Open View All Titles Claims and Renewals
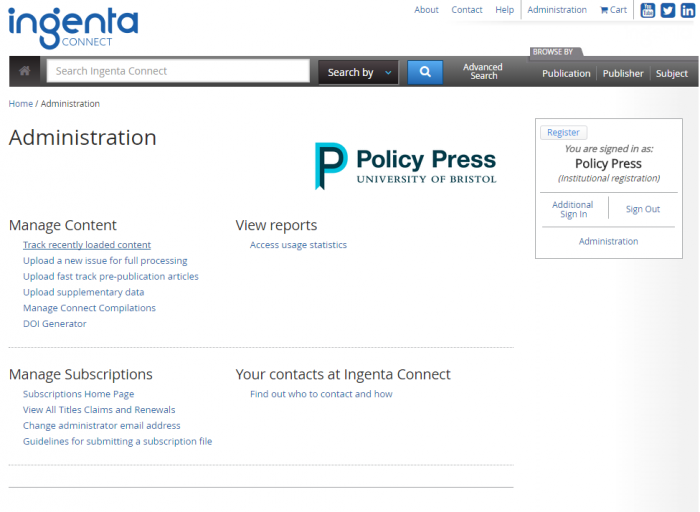The image size is (700, 512). (99, 410)
